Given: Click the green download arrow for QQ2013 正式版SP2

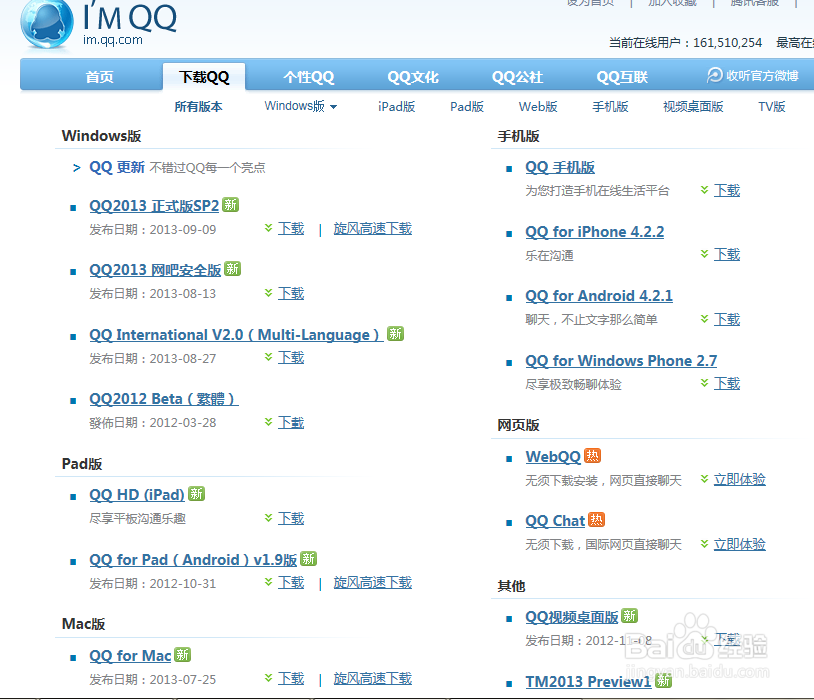Looking at the screenshot, I should [268, 228].
